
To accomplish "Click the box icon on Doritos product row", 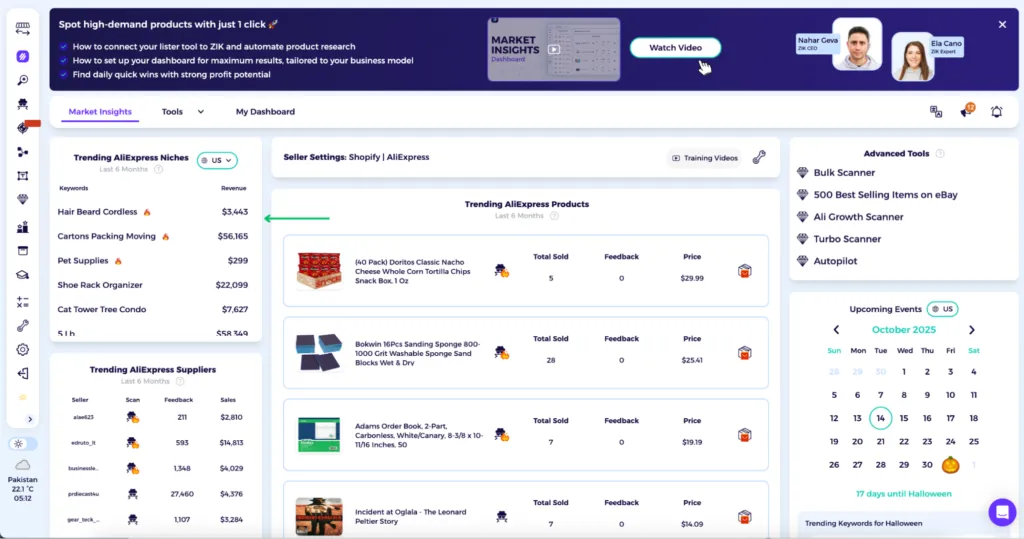I will point(744,271).
